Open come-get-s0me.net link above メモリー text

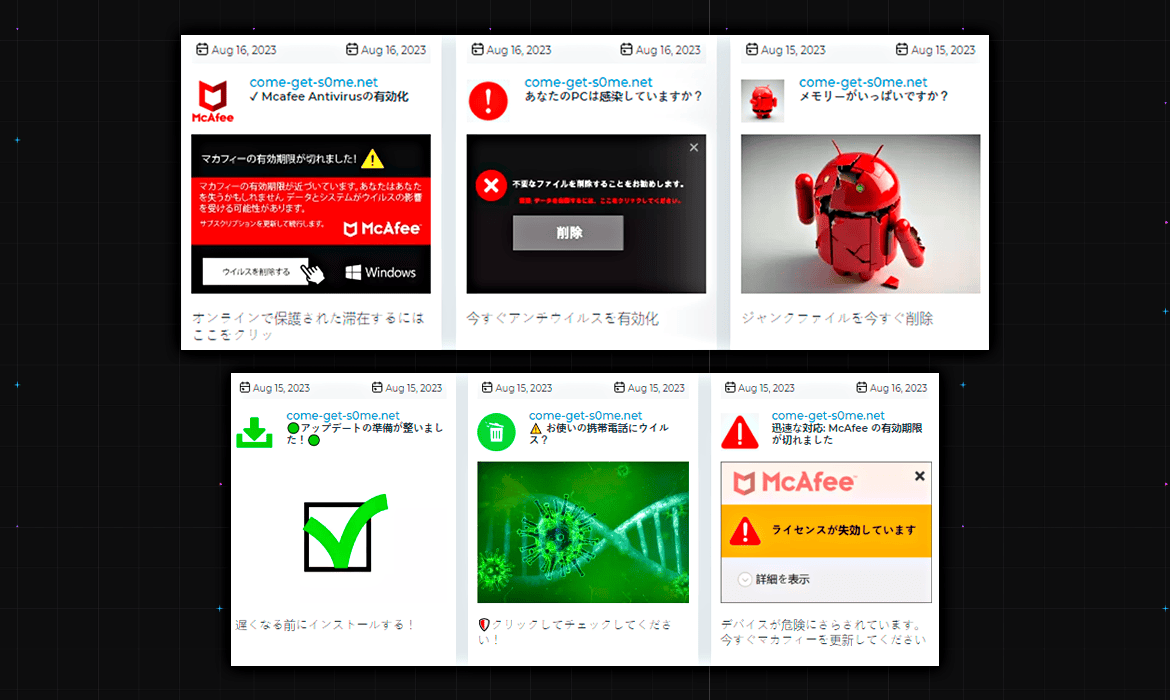click(863, 82)
